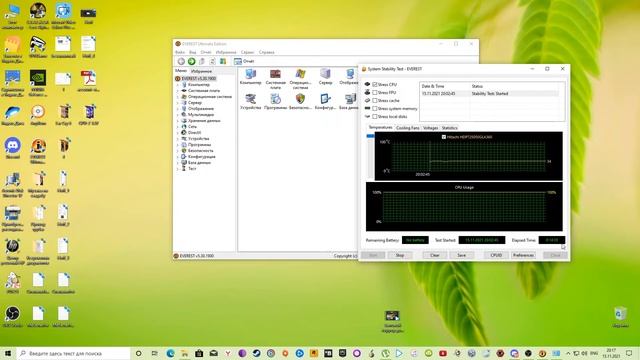640x360 pixels.
Task: Select the Stability Test Started log row
Action: tap(489, 93)
